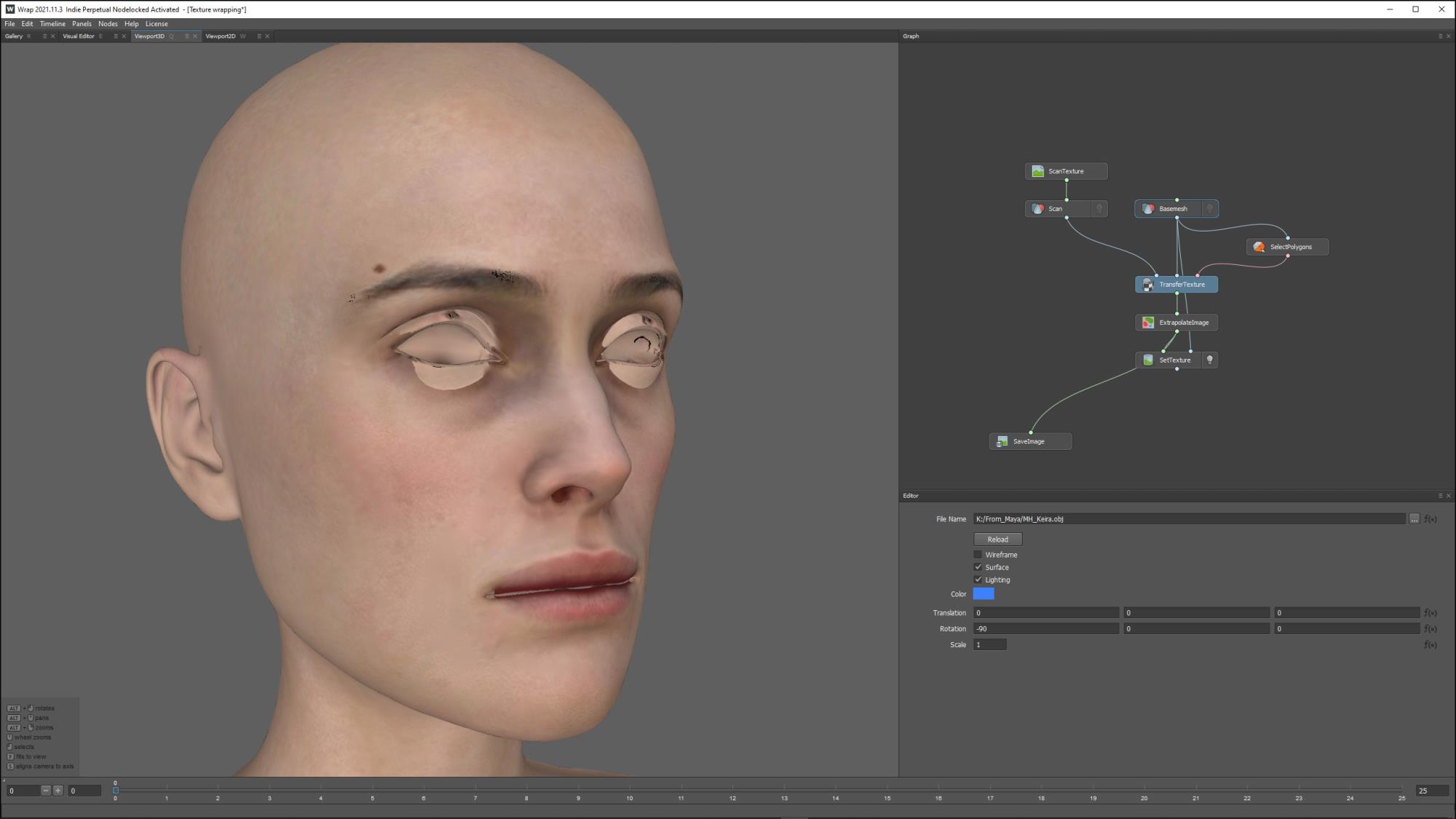Toggle the SetTexture node visibility bulb
Screen dimensions: 1456x819
[x=1210, y=360]
